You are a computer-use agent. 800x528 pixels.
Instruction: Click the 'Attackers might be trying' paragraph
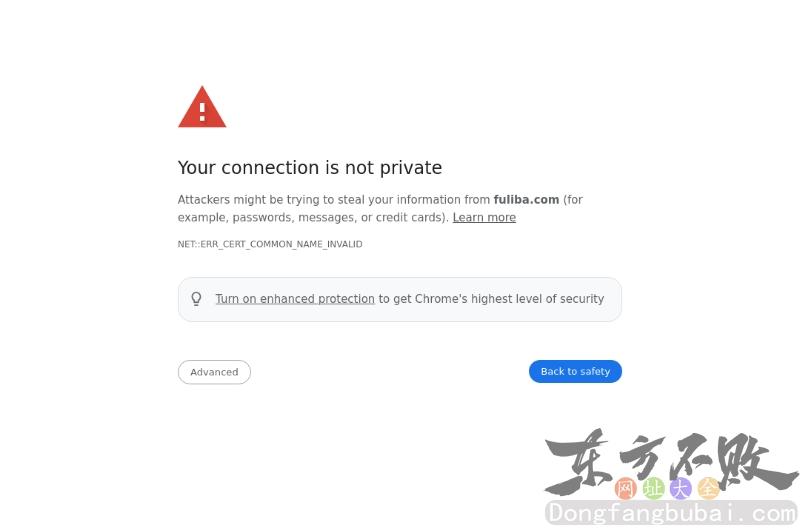(380, 209)
